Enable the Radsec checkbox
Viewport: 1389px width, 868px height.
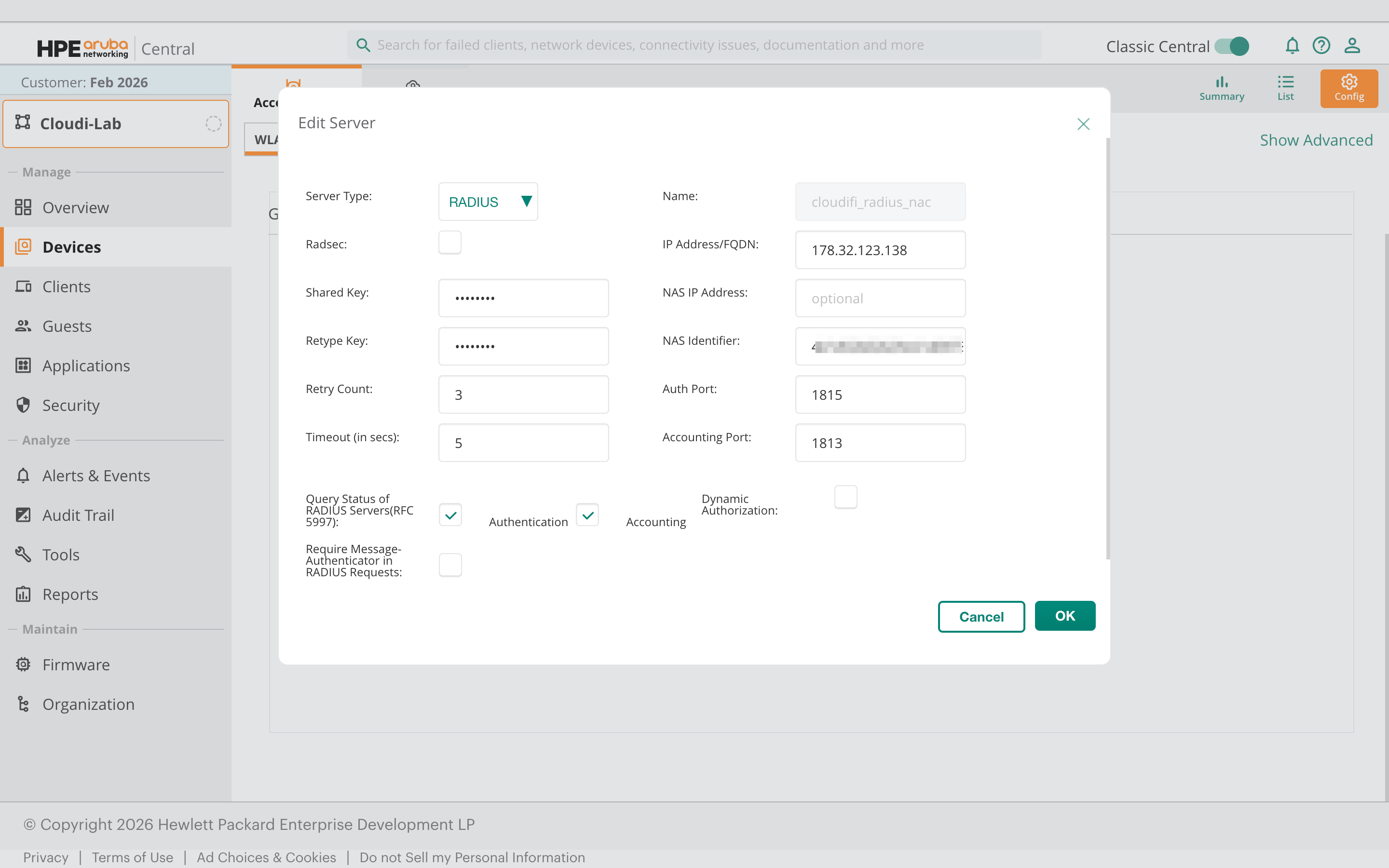point(449,243)
